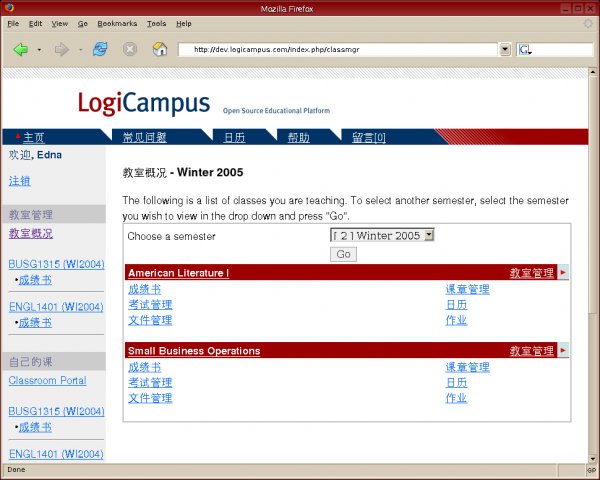The height and width of the screenshot is (480, 600).
Task: Go to the Home page icon
Action: [x=160, y=49]
